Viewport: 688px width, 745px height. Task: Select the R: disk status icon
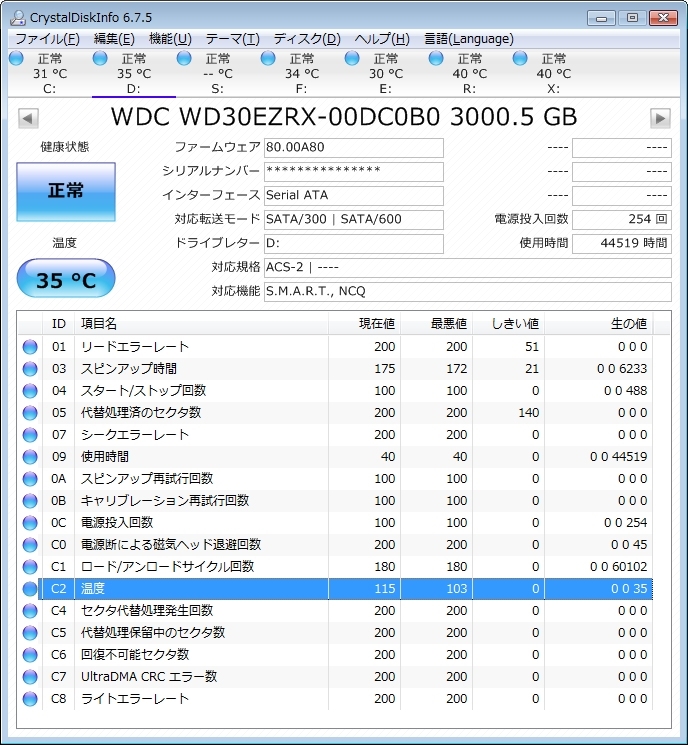point(436,58)
